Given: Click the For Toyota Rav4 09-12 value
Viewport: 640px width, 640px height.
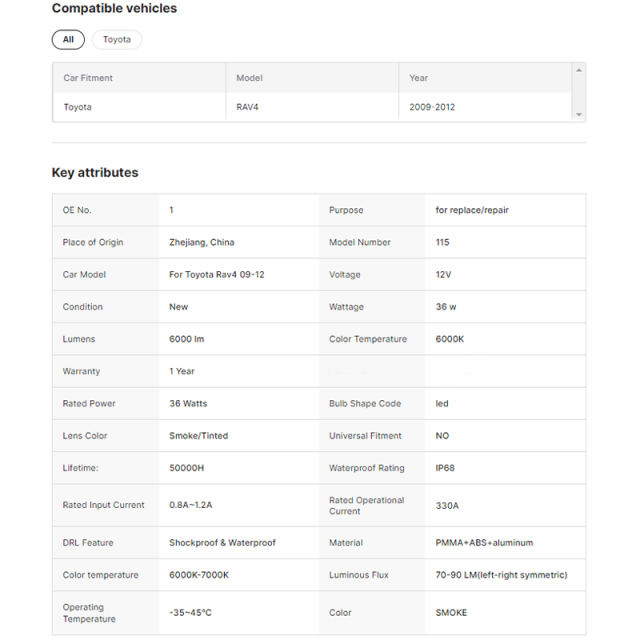Looking at the screenshot, I should (x=217, y=275).
